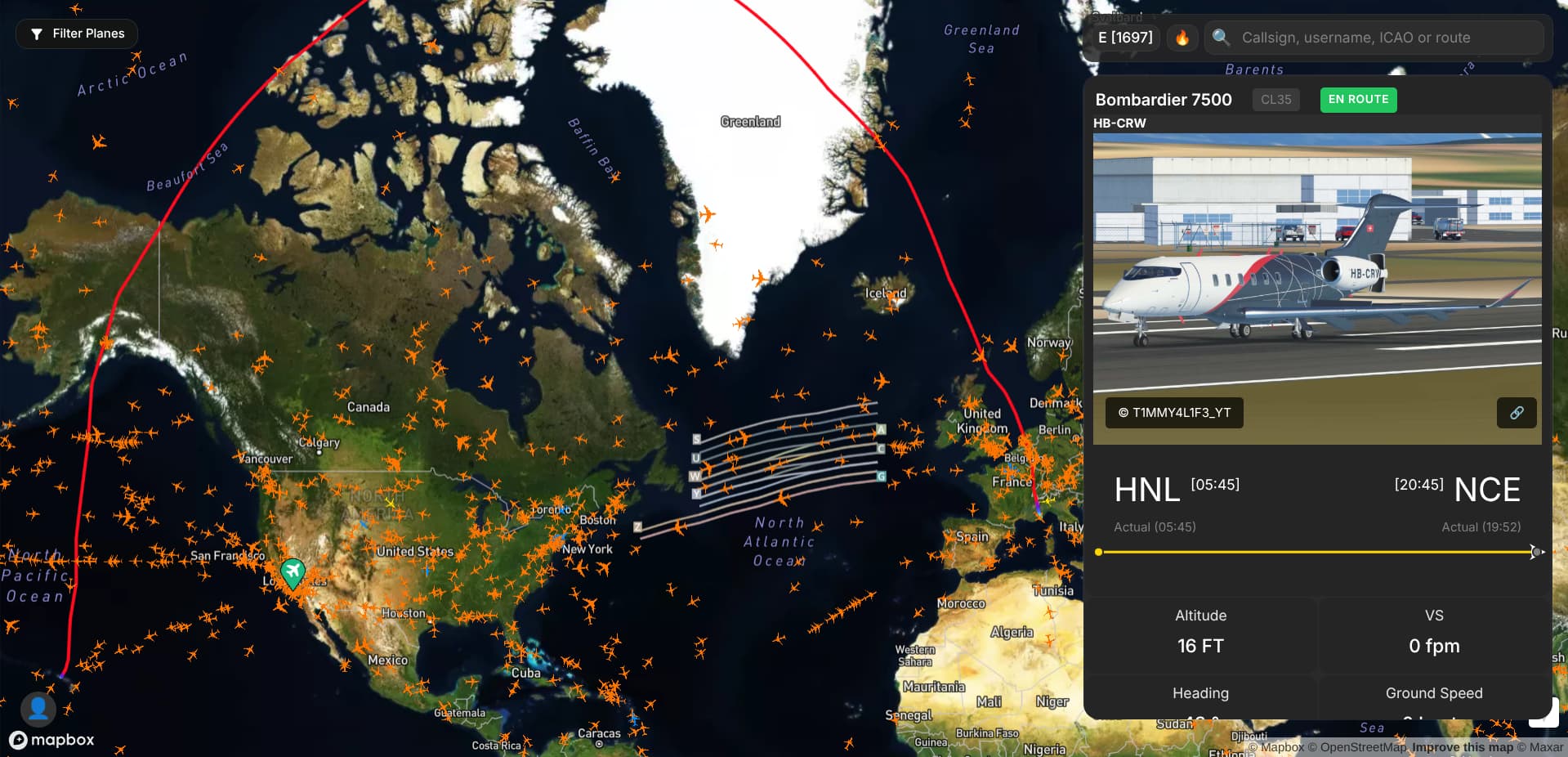
Task: Click the Heading label
Action: (x=1200, y=693)
